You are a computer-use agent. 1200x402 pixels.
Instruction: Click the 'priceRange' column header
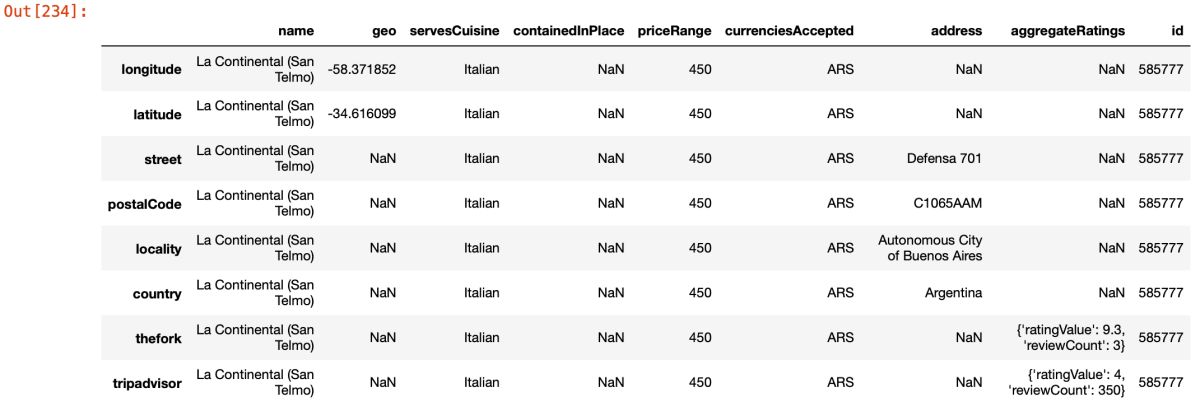coord(674,31)
